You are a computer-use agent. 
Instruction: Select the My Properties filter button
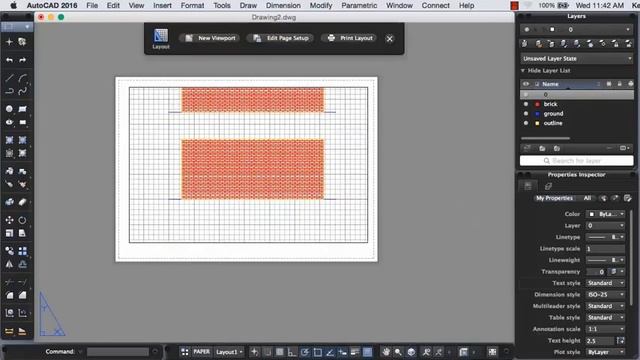click(x=554, y=198)
